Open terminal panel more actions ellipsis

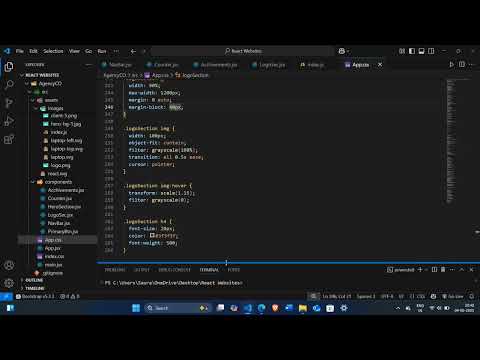(x=452, y=269)
